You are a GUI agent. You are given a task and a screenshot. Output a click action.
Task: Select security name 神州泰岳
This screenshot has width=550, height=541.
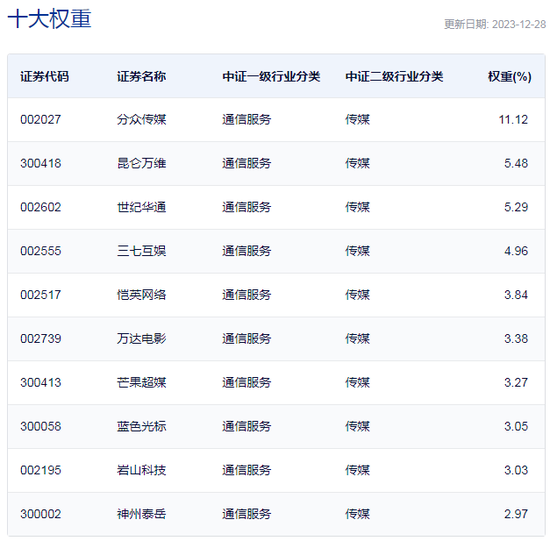(141, 514)
